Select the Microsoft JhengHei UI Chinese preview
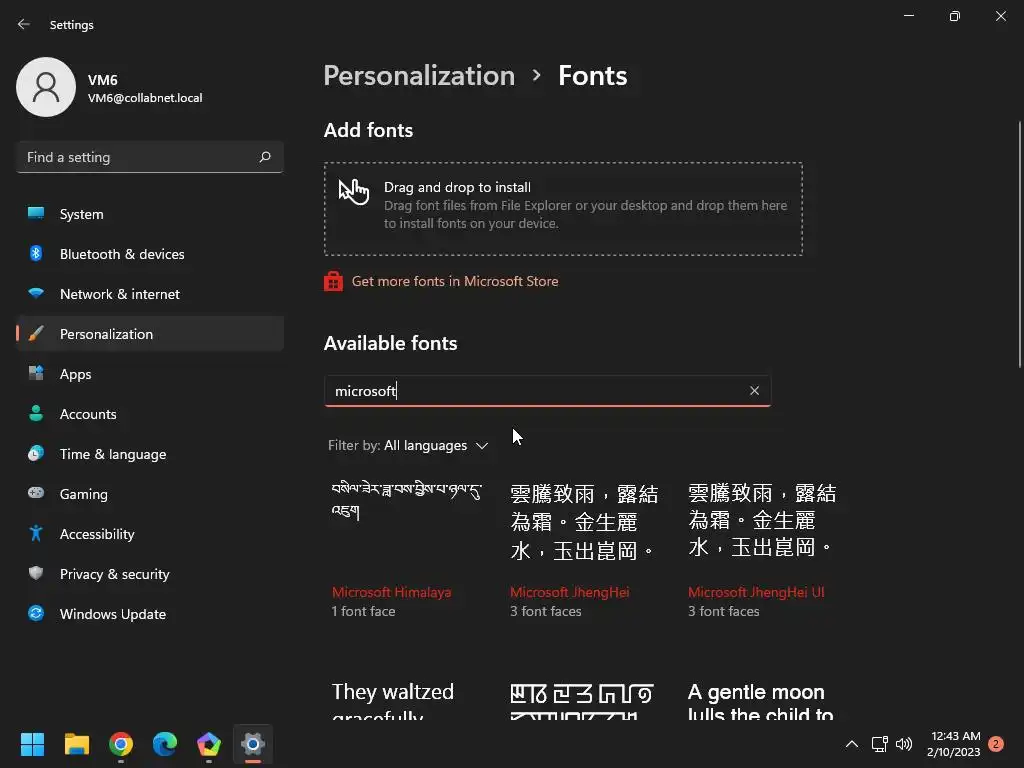This screenshot has width=1024, height=768. [x=762, y=520]
